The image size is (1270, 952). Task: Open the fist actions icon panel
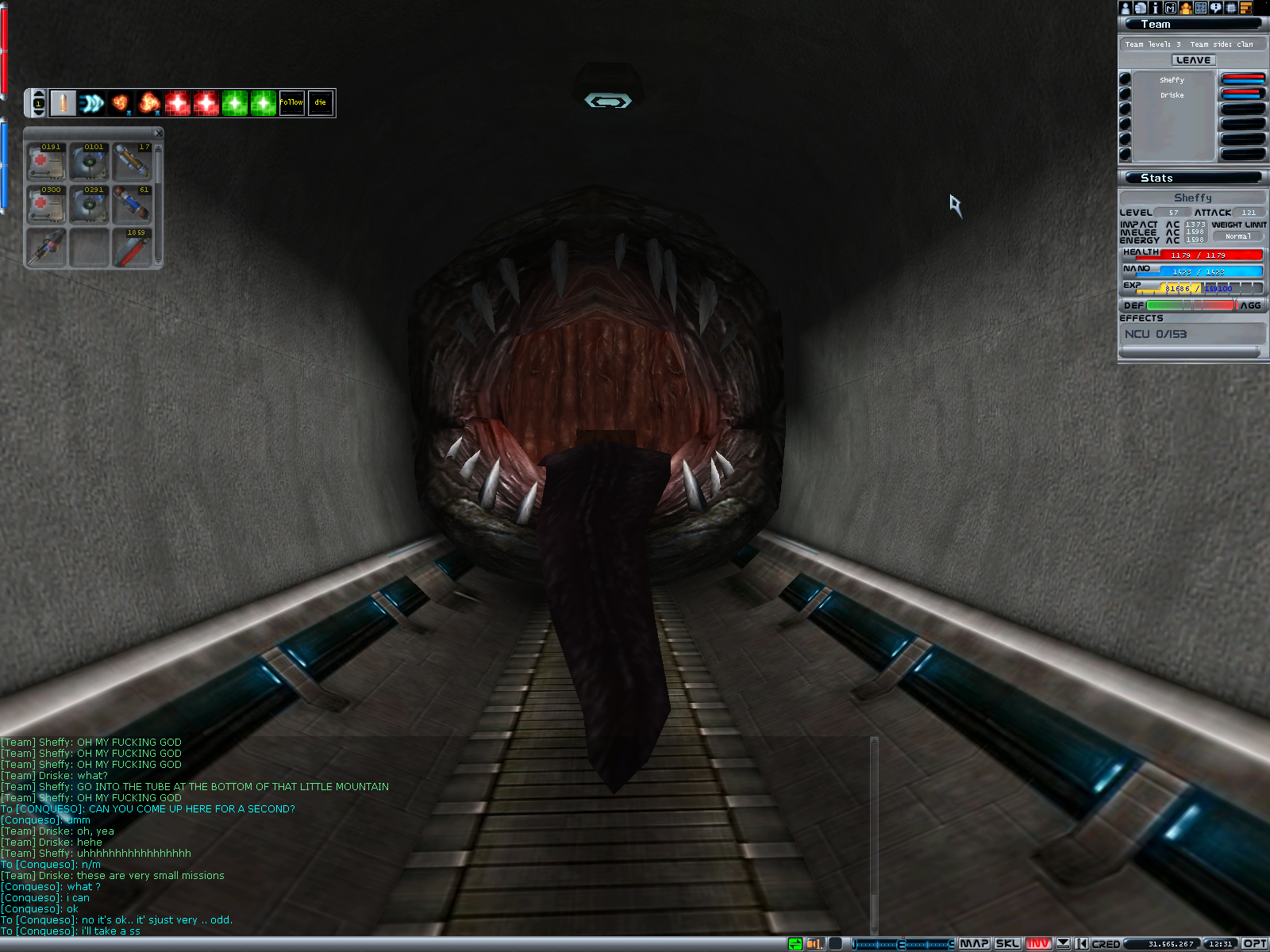(1141, 8)
